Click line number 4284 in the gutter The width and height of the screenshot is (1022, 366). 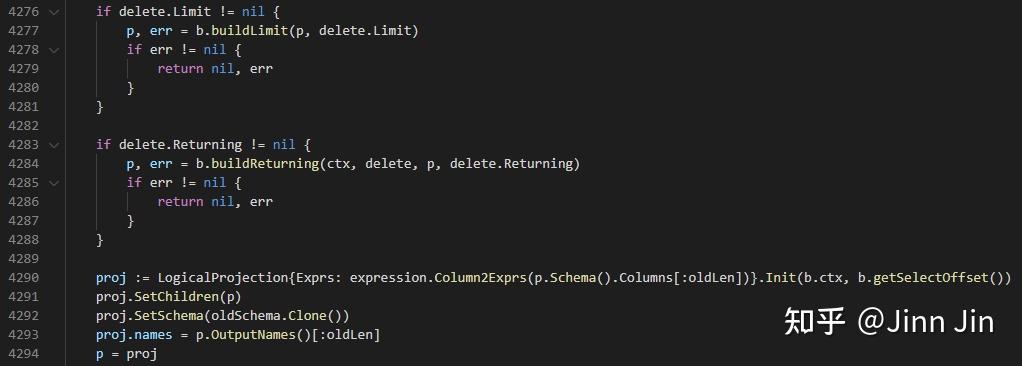[23, 163]
